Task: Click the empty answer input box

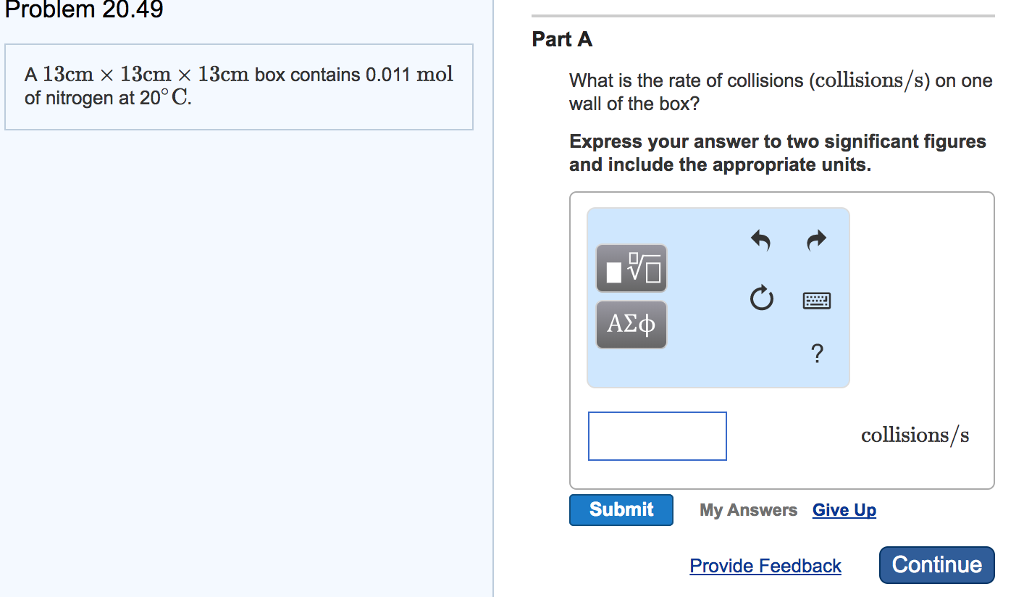Action: (657, 436)
